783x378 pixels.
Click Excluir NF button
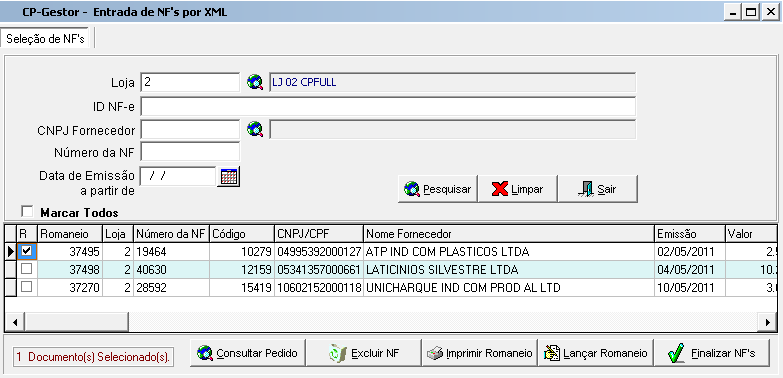(x=364, y=353)
